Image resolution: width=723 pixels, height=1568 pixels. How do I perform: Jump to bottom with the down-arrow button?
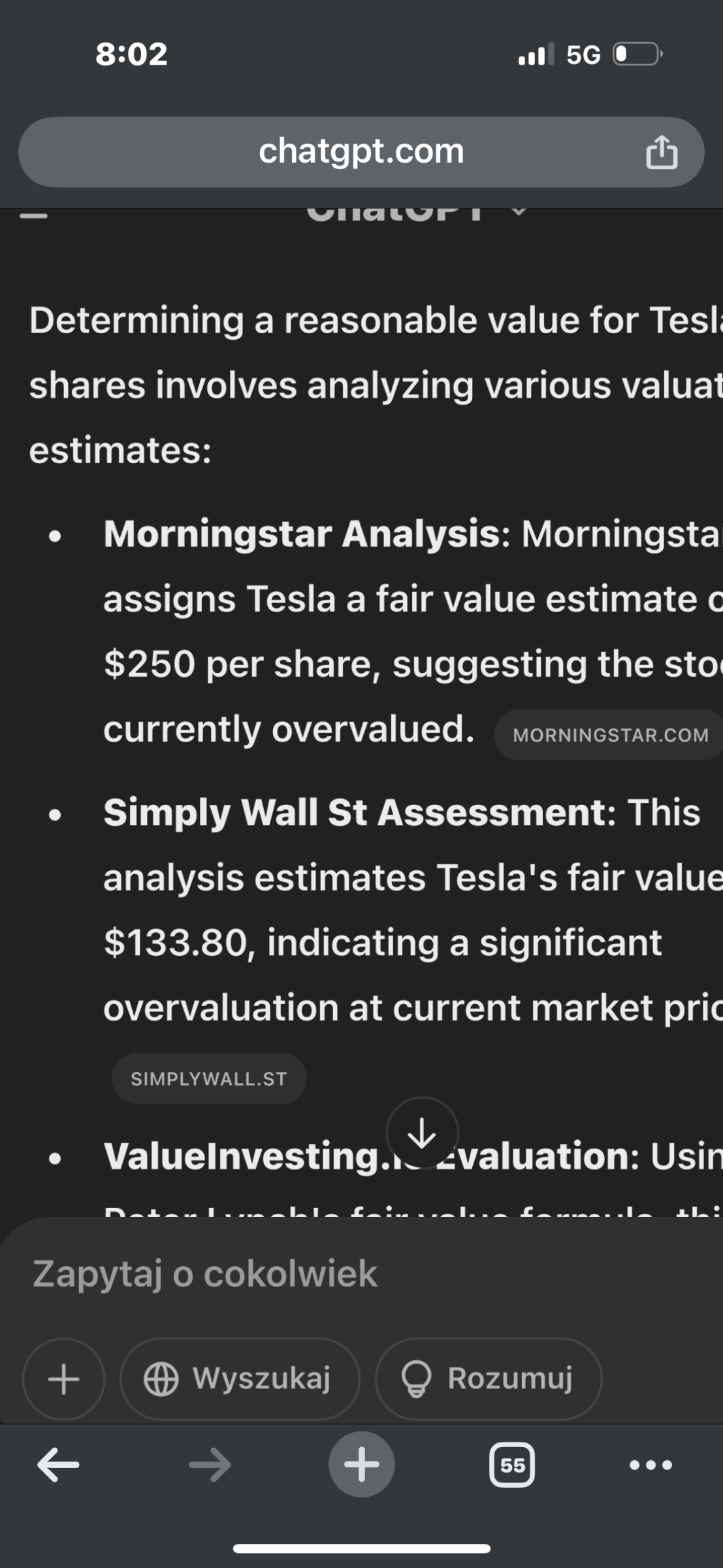pyautogui.click(x=422, y=1133)
